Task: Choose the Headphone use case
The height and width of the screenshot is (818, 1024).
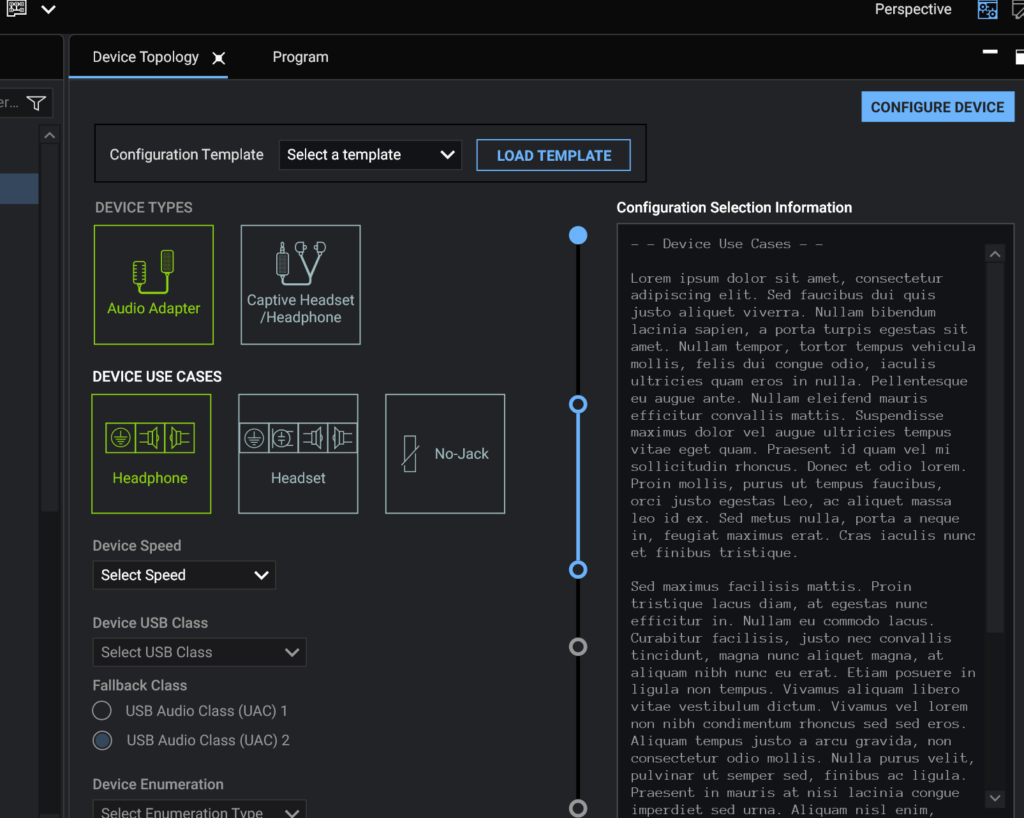Action: click(151, 454)
